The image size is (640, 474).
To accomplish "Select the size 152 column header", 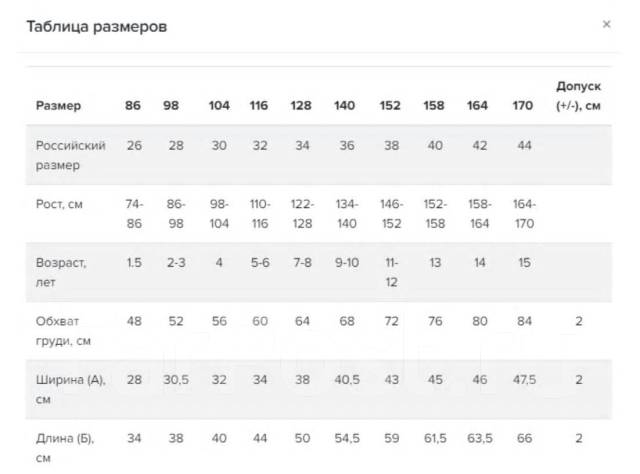I will point(391,105).
